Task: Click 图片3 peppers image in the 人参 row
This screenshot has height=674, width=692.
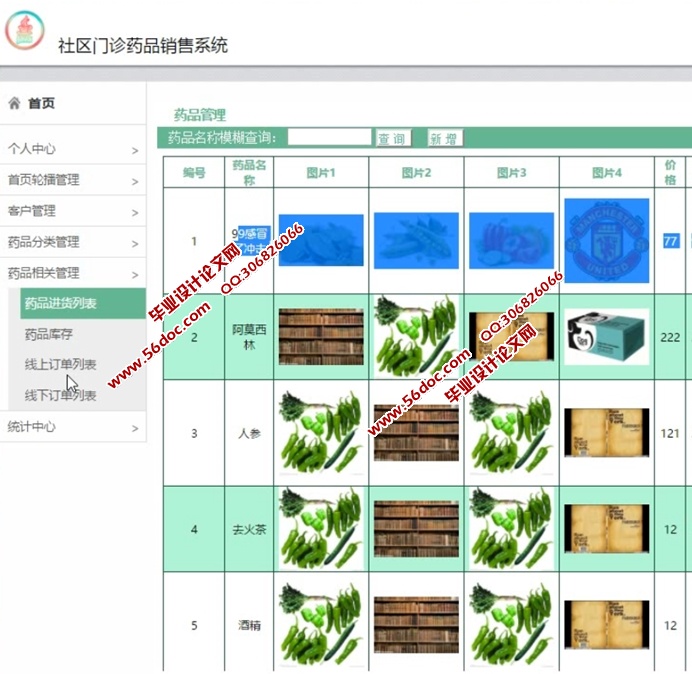Action: click(x=511, y=433)
